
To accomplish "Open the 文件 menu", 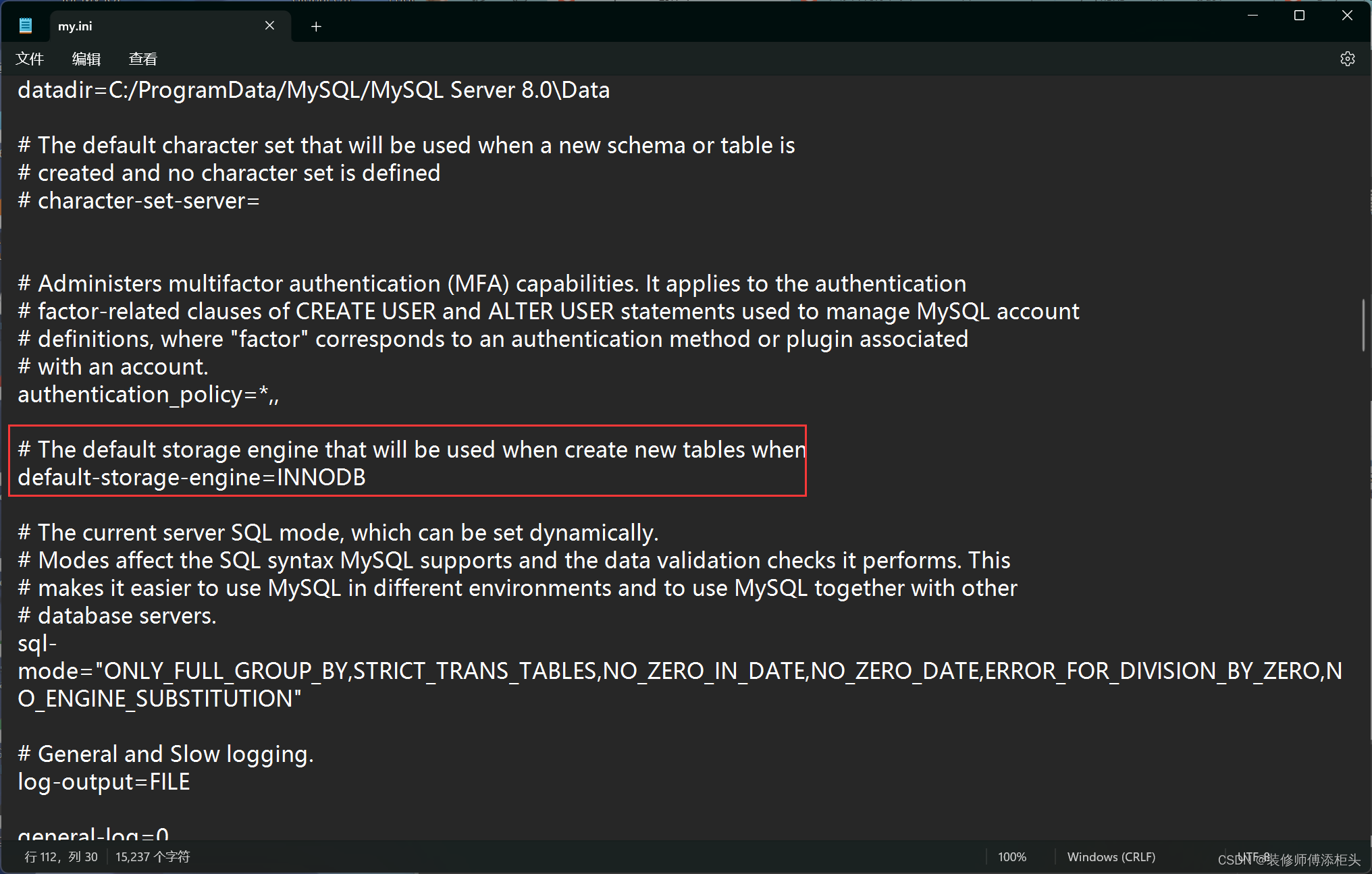I will pos(30,59).
